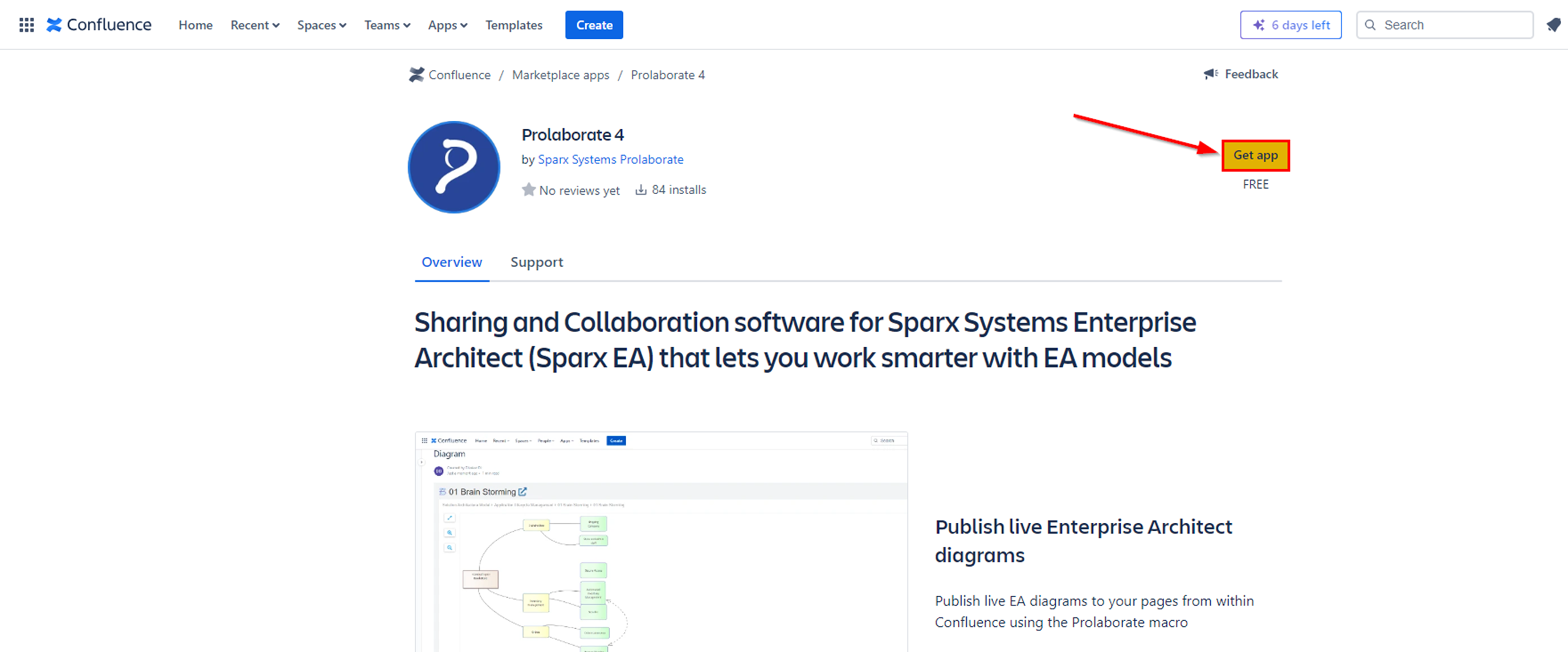Open Templates from the navigation bar
The height and width of the screenshot is (652, 1568).
(514, 25)
